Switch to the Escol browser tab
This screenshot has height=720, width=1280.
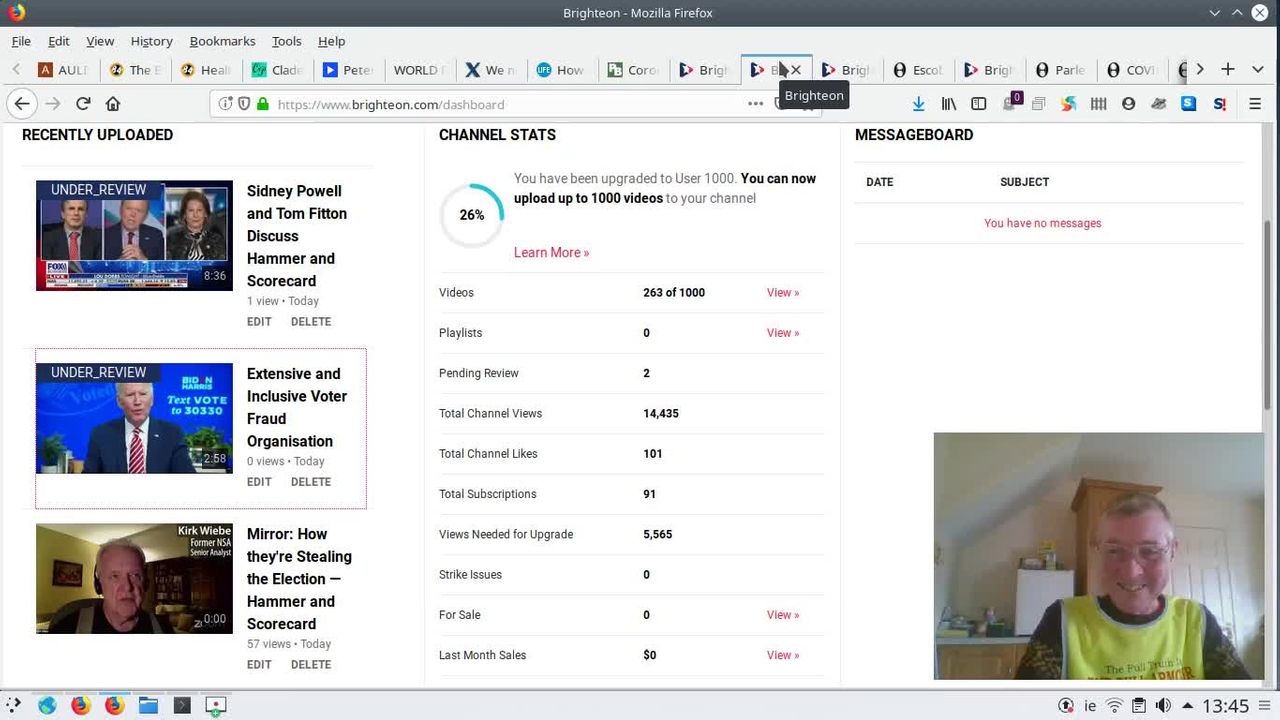[x=917, y=70]
